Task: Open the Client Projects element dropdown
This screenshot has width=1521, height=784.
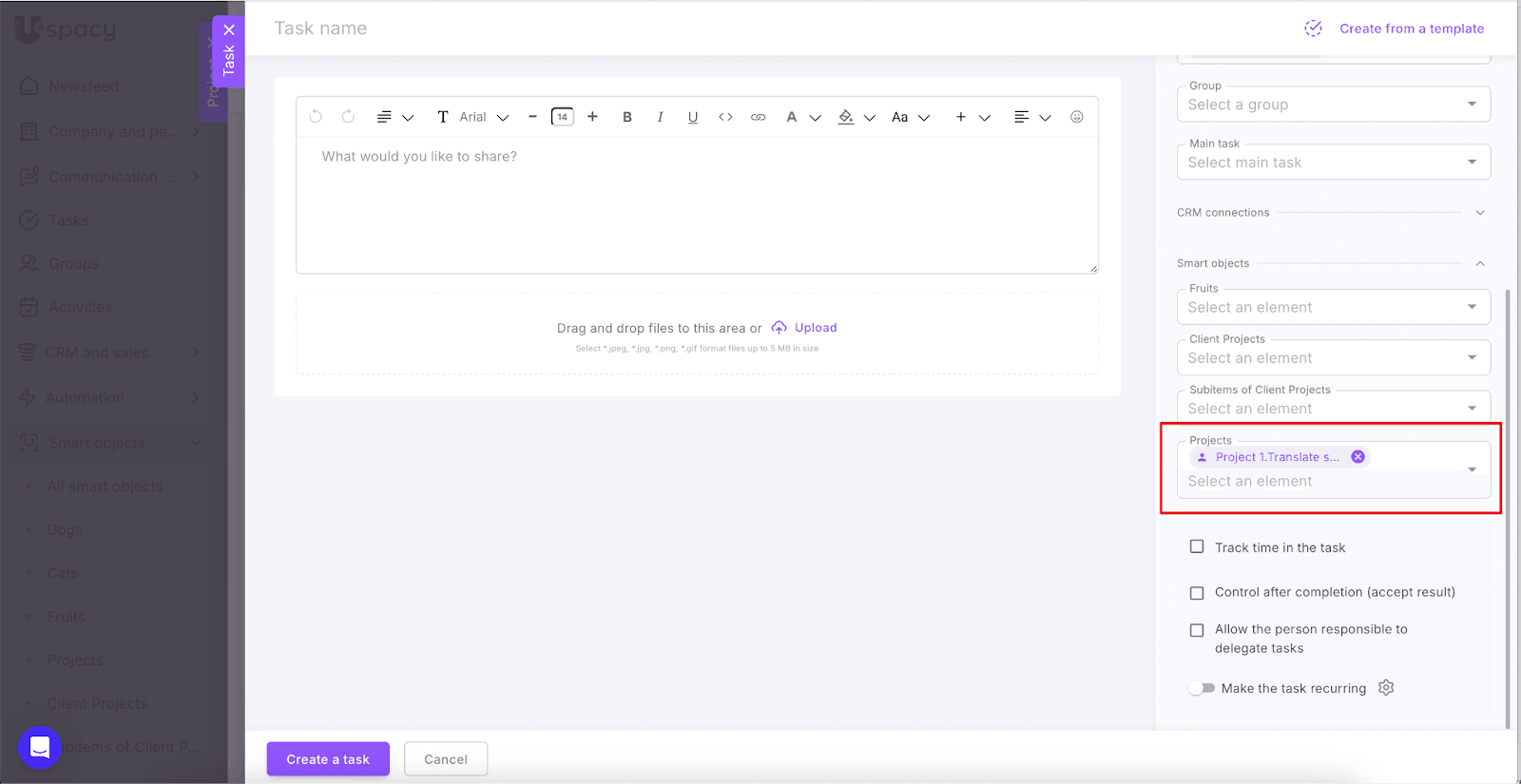Action: (1334, 358)
